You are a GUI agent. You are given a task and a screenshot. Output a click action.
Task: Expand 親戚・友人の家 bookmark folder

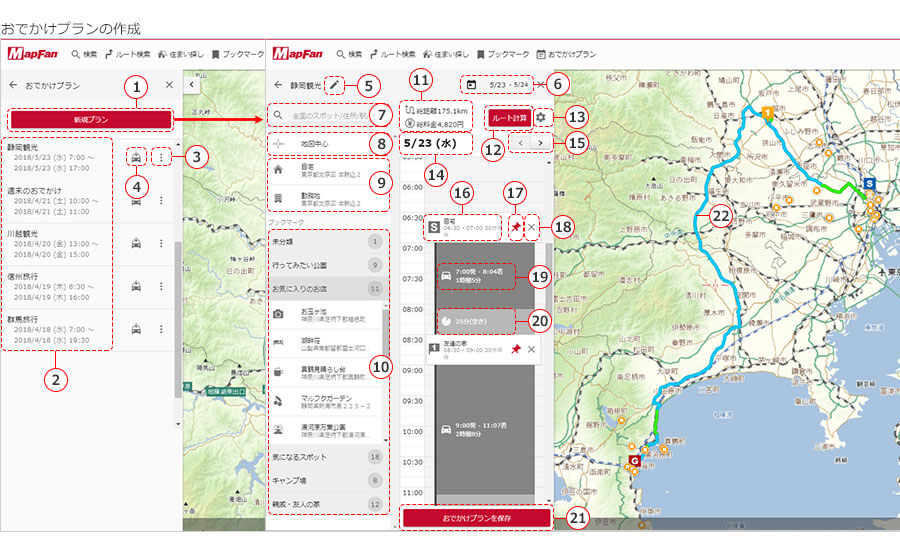[327, 504]
